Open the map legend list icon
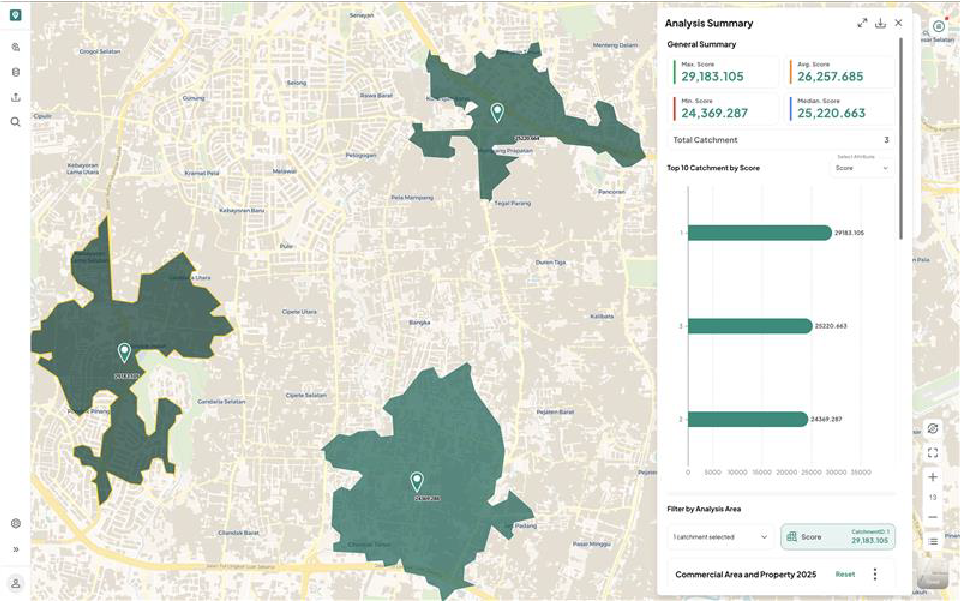This screenshot has height=601, width=961. tap(933, 542)
